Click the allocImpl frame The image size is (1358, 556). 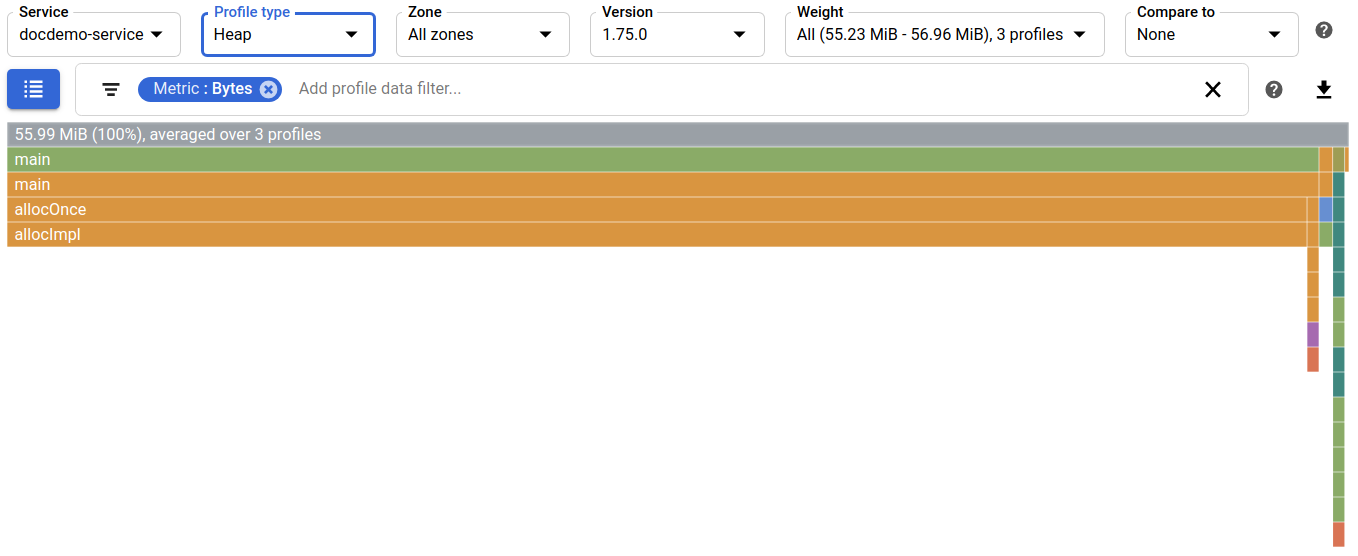tap(655, 235)
